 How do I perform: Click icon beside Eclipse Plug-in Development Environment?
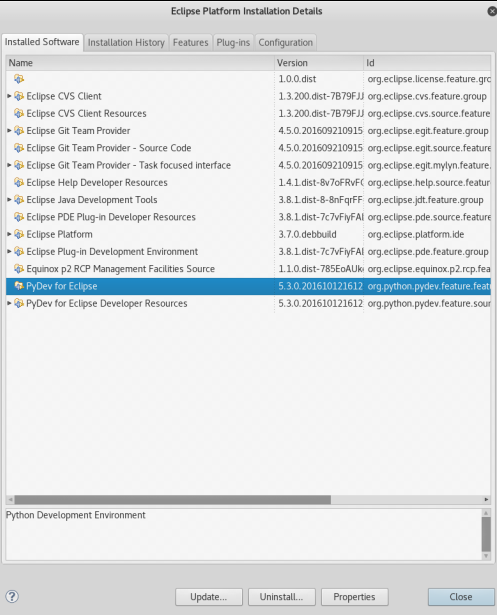point(19,251)
